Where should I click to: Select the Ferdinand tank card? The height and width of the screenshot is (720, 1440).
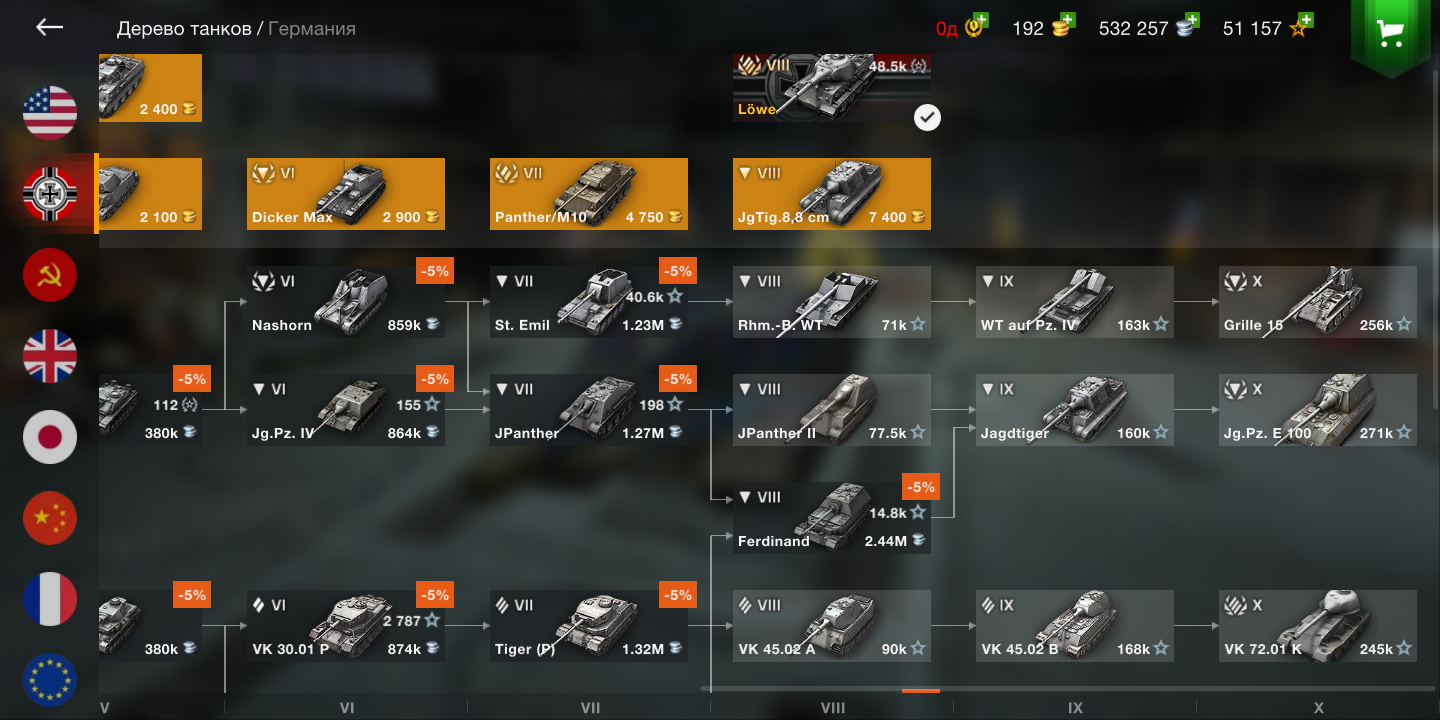pyautogui.click(x=832, y=518)
